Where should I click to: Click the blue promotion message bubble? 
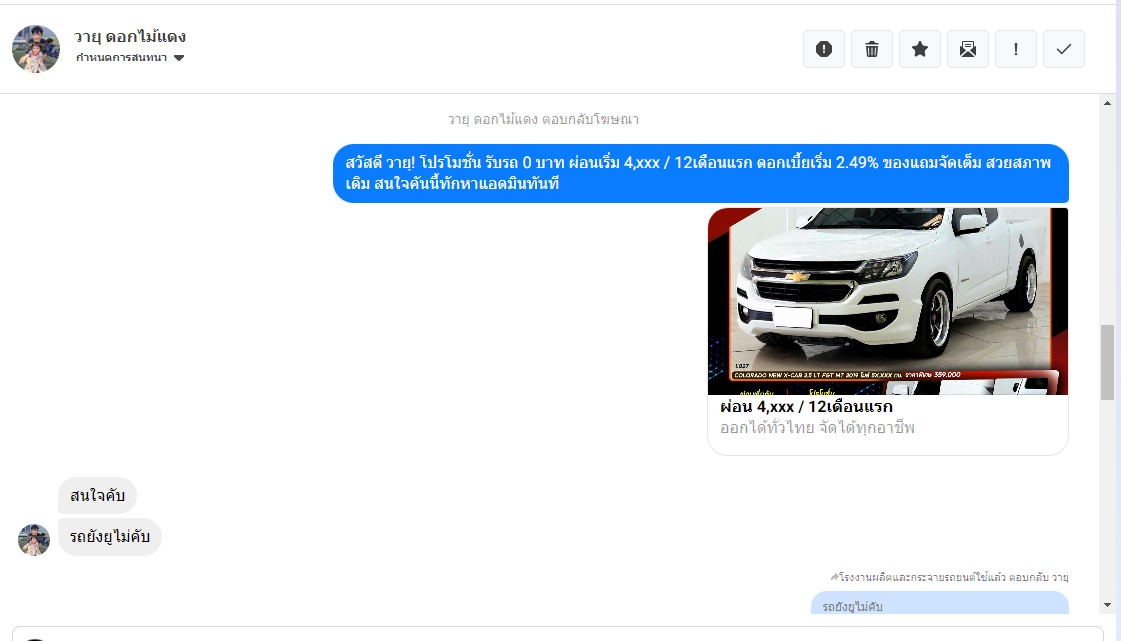point(700,173)
